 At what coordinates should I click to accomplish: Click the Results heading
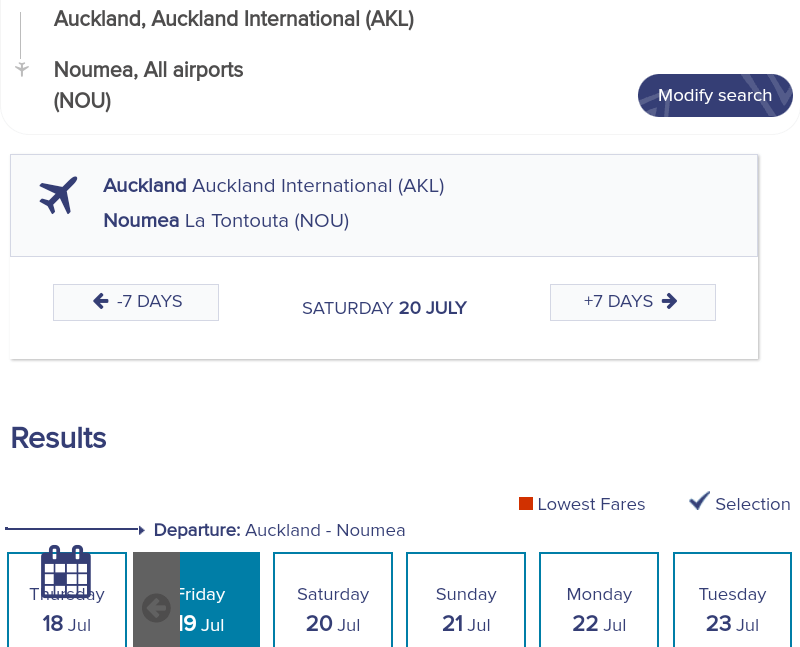pos(59,438)
